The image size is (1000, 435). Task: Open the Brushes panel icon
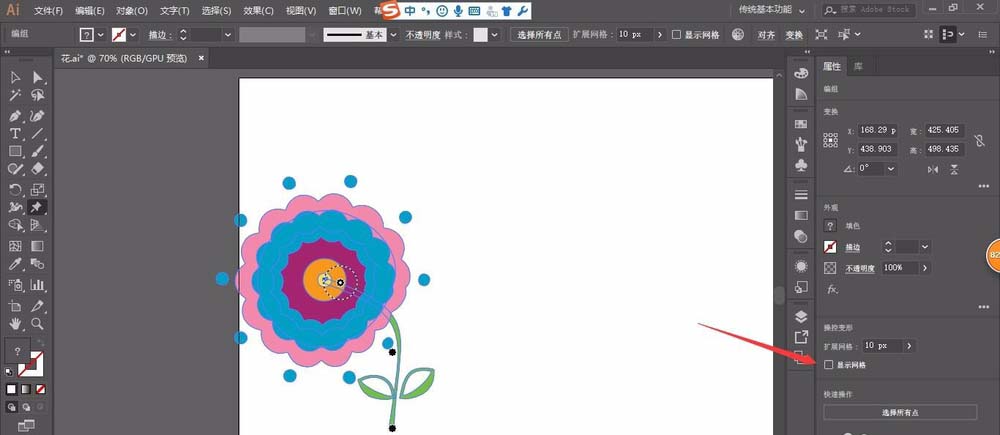[801, 145]
